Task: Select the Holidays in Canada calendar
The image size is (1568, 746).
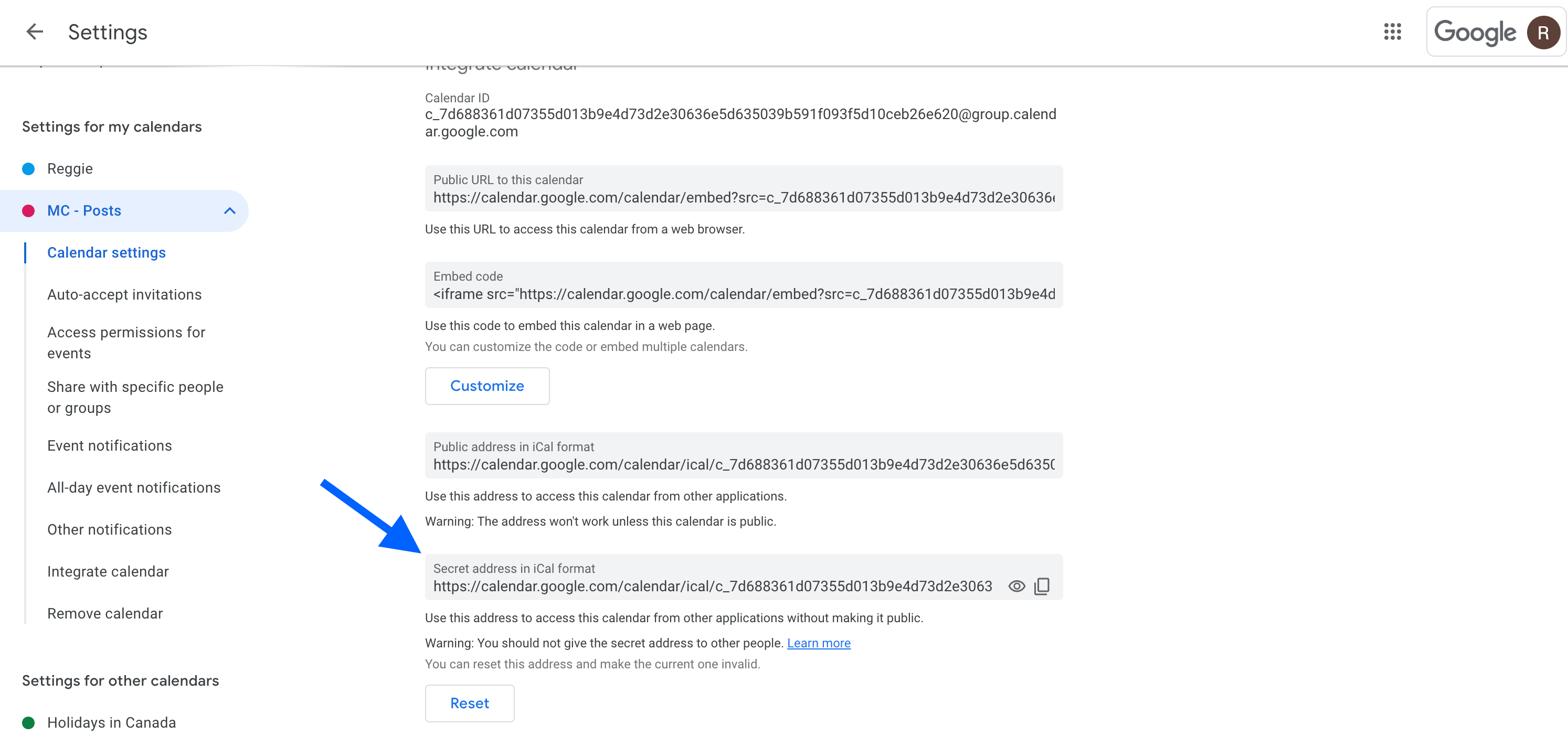Action: coord(111,722)
